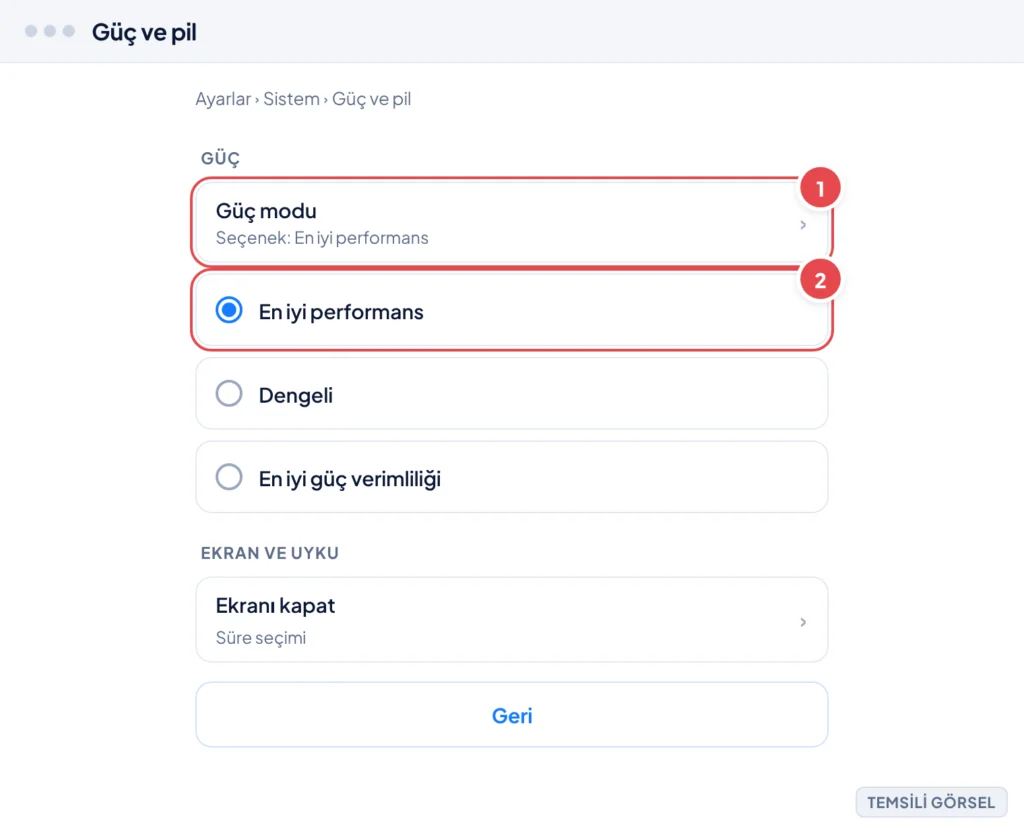1024x831 pixels.
Task: Select En iyi güç verimliliği radio option
Action: [x=229, y=478]
